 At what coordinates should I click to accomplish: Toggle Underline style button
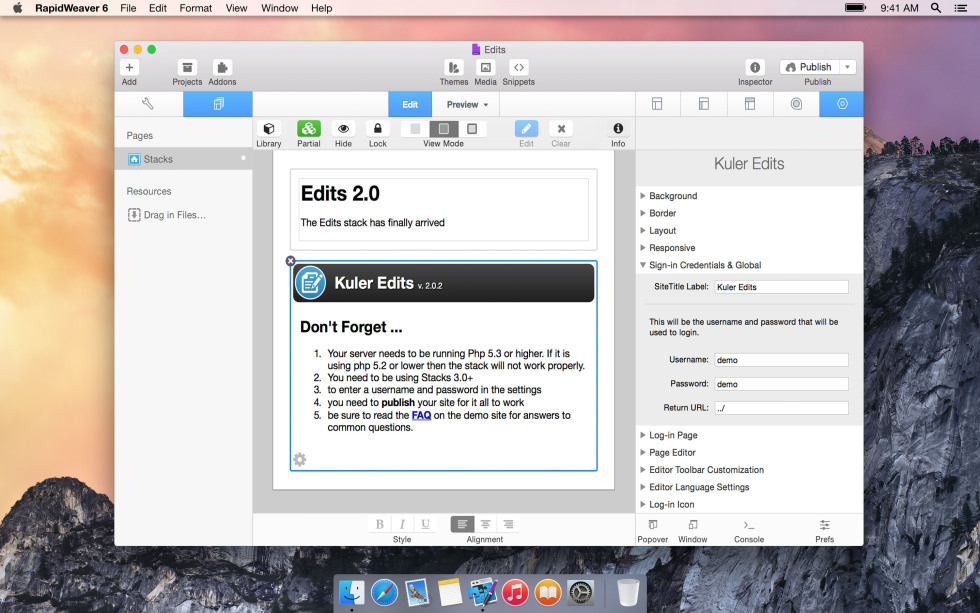(425, 524)
